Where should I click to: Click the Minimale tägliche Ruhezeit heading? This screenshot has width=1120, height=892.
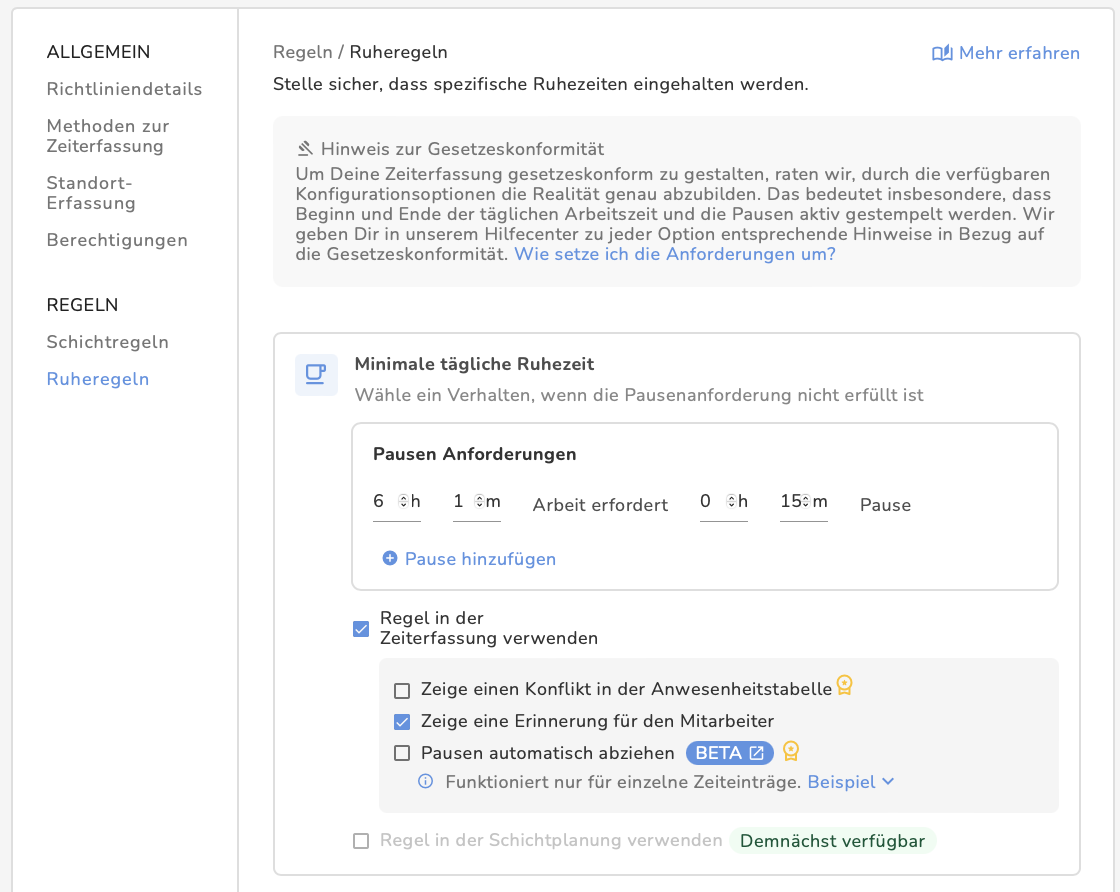pyautogui.click(x=474, y=364)
